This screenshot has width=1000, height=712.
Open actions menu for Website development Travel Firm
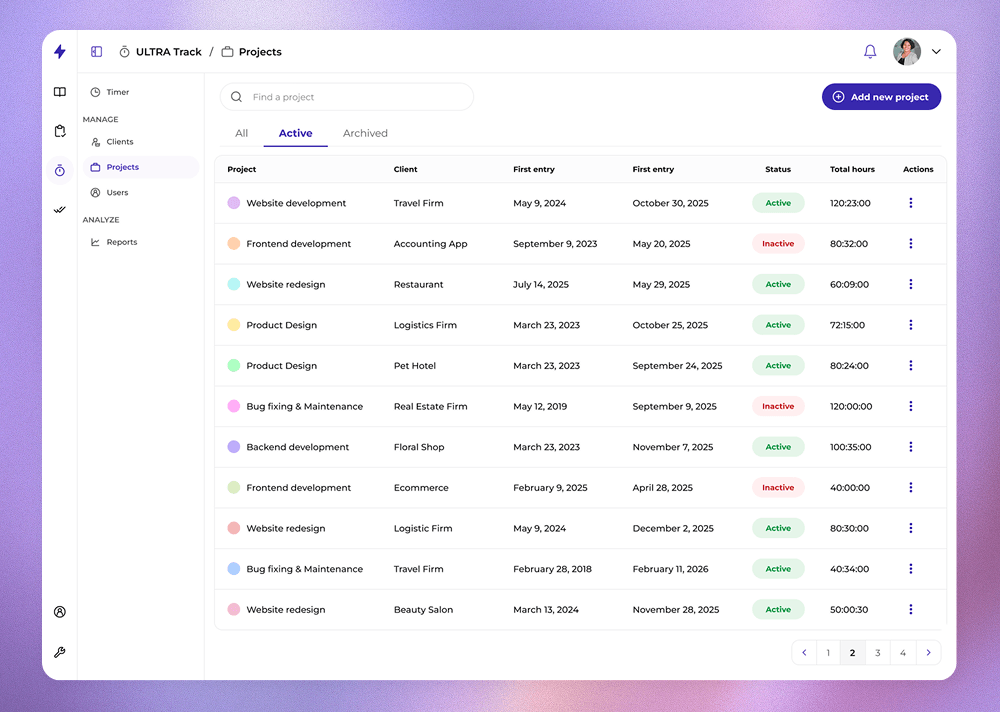click(911, 203)
